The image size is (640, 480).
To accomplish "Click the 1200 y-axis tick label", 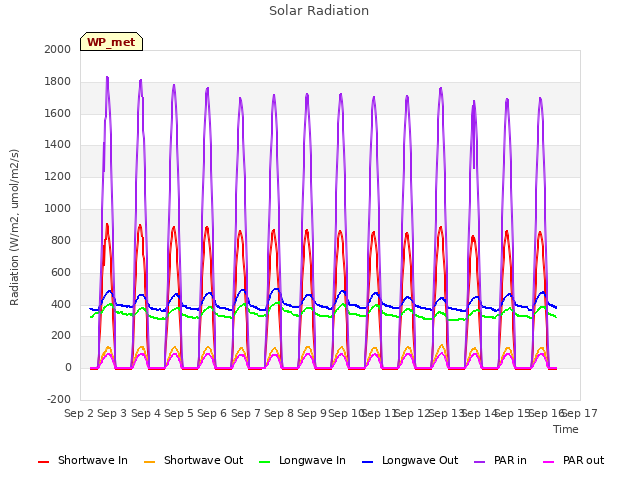I will [58, 176].
